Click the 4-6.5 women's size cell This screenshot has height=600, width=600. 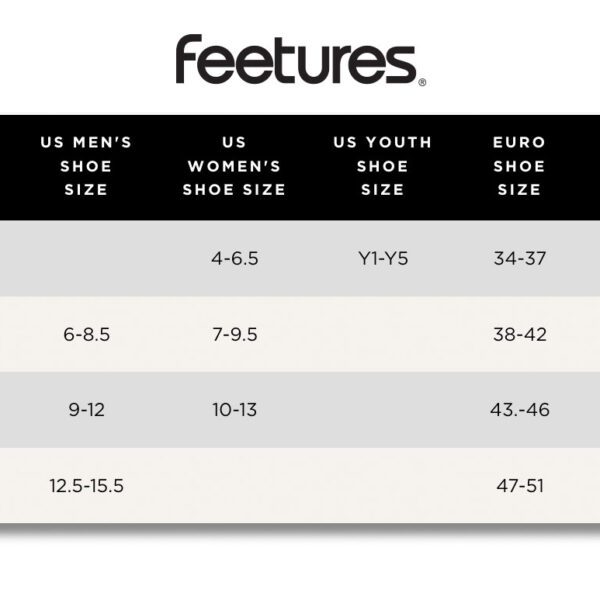(x=235, y=258)
